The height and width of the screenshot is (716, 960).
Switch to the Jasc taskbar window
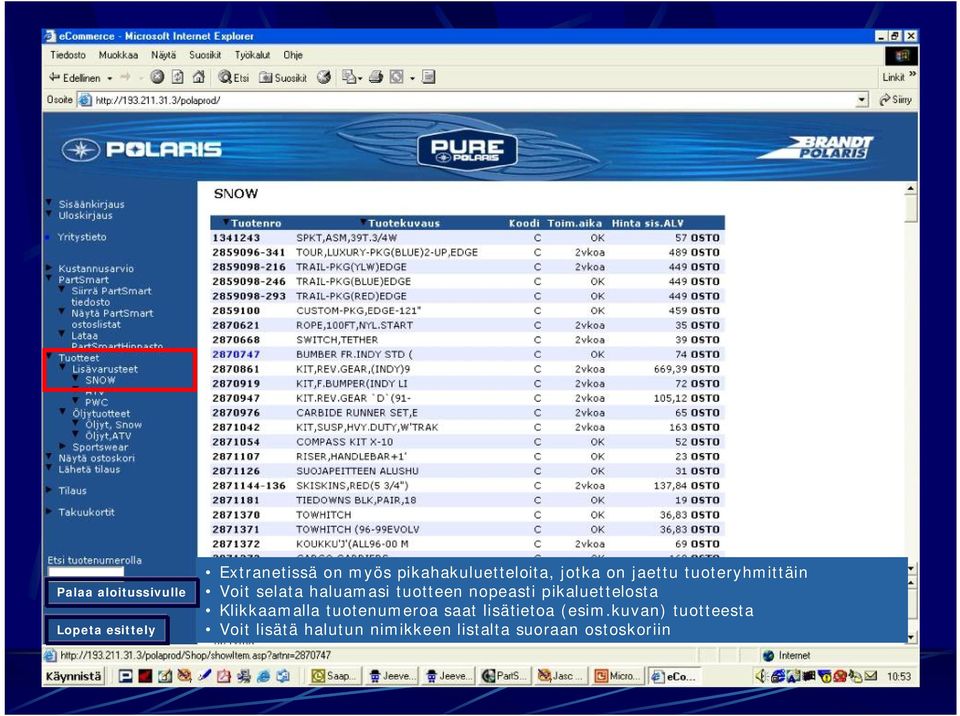[560, 676]
